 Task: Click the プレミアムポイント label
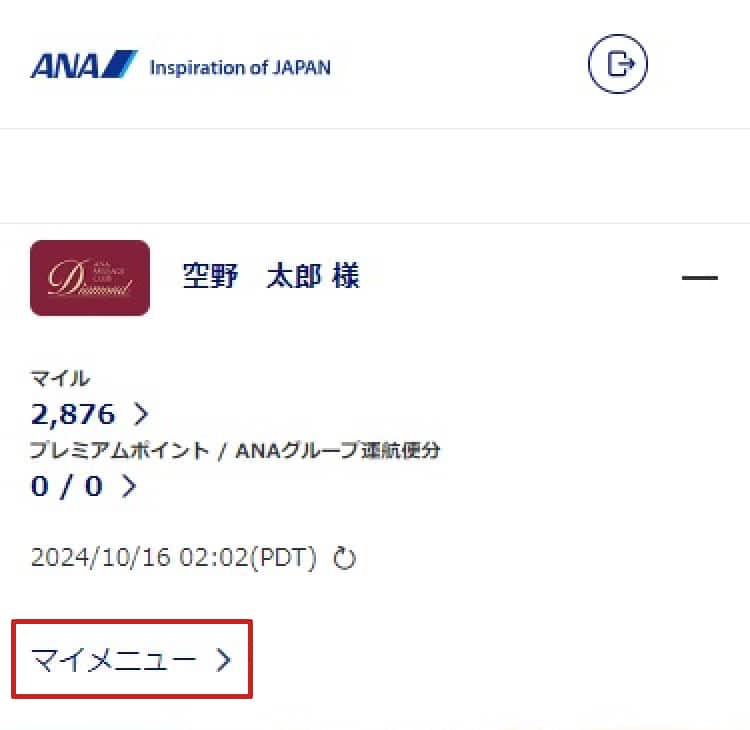tap(120, 451)
